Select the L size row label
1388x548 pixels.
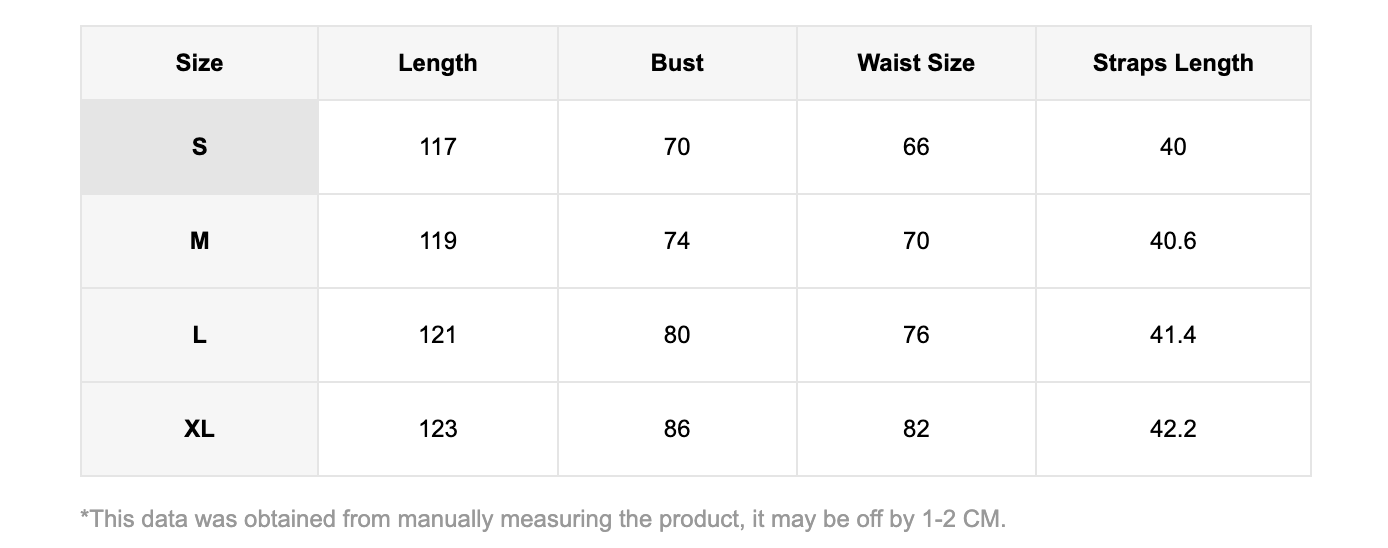point(199,335)
